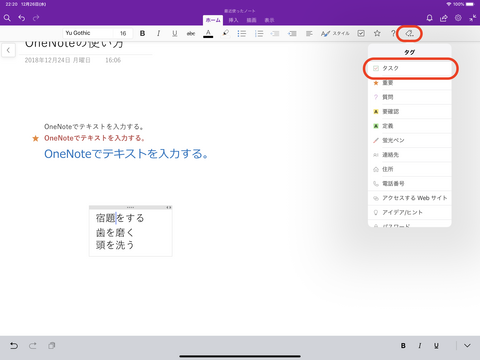
Task: Toggle underline in the ribbon
Action: point(174,33)
